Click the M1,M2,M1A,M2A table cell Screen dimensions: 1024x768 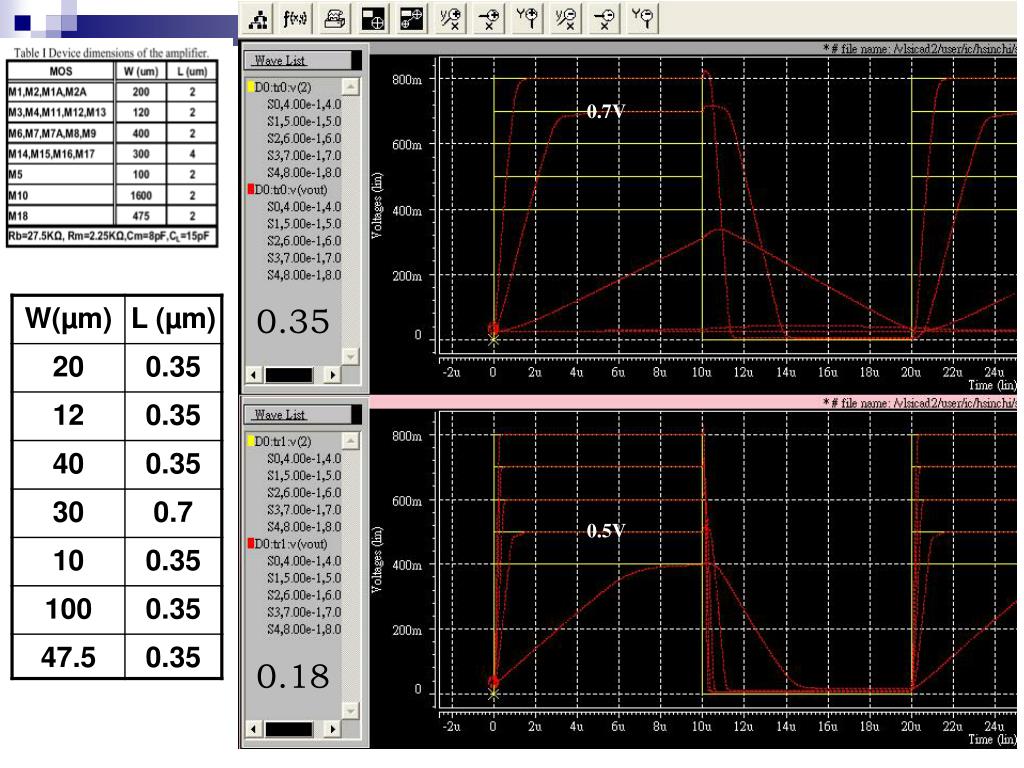point(61,92)
